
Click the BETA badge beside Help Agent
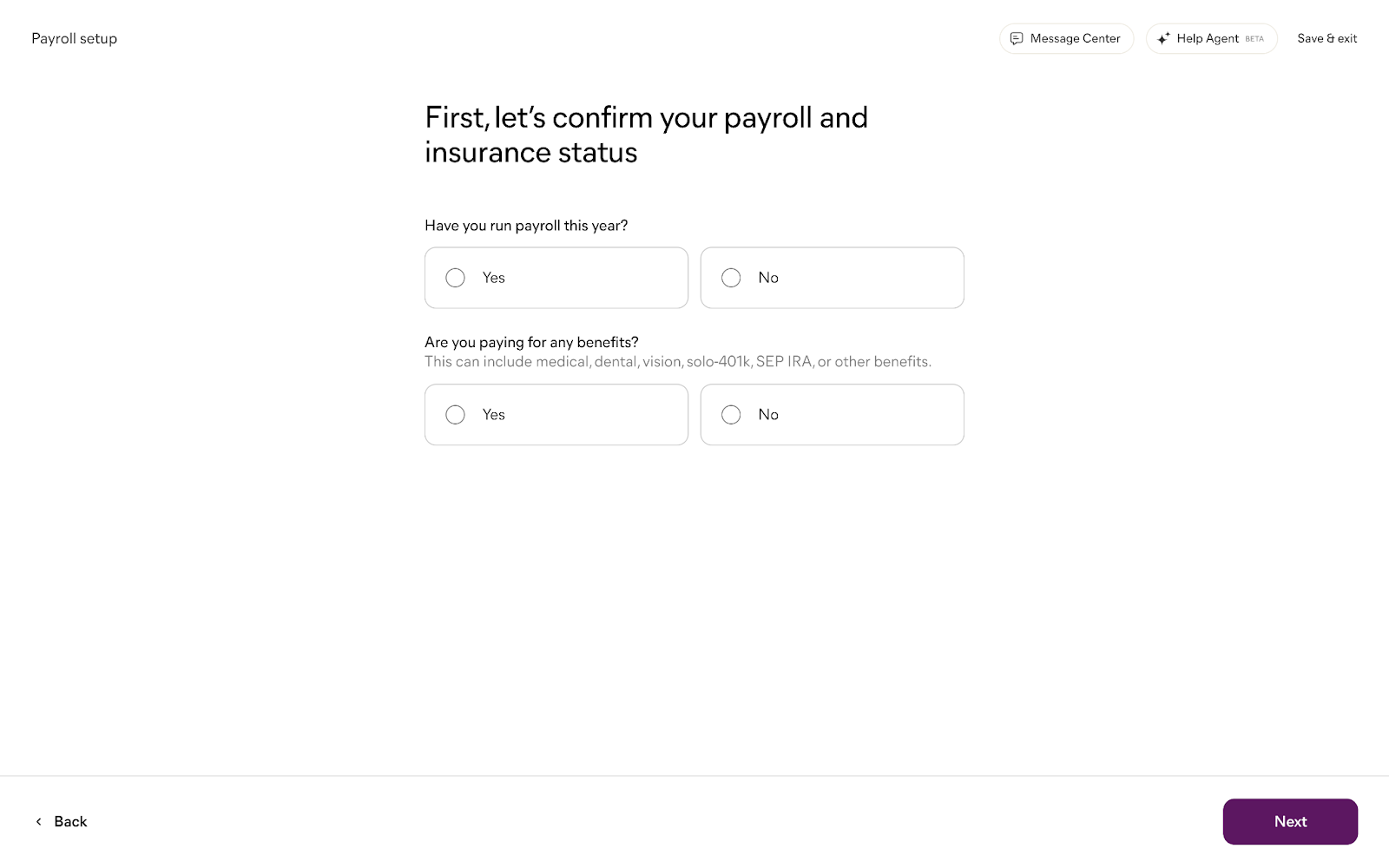(1254, 39)
